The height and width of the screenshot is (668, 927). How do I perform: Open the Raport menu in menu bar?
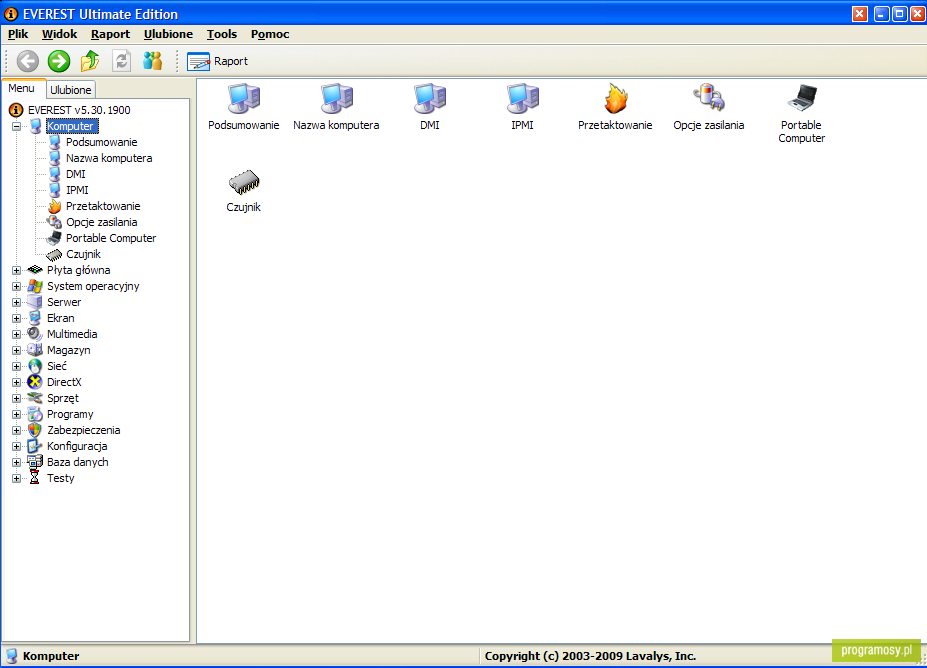pyautogui.click(x=110, y=34)
